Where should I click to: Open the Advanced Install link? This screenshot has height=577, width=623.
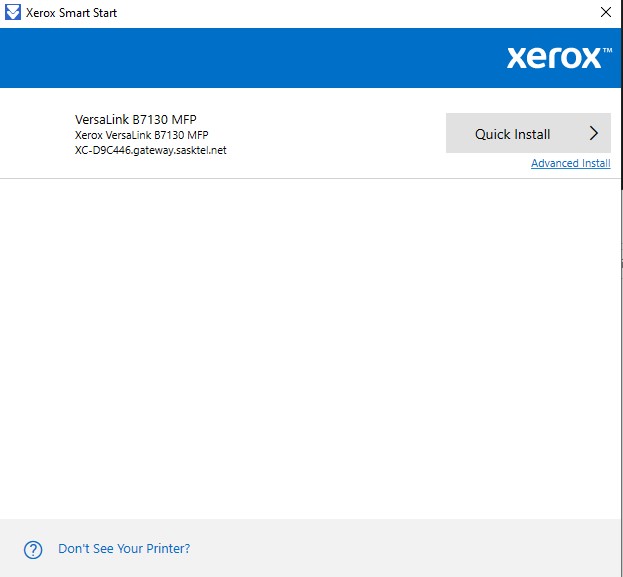click(571, 163)
